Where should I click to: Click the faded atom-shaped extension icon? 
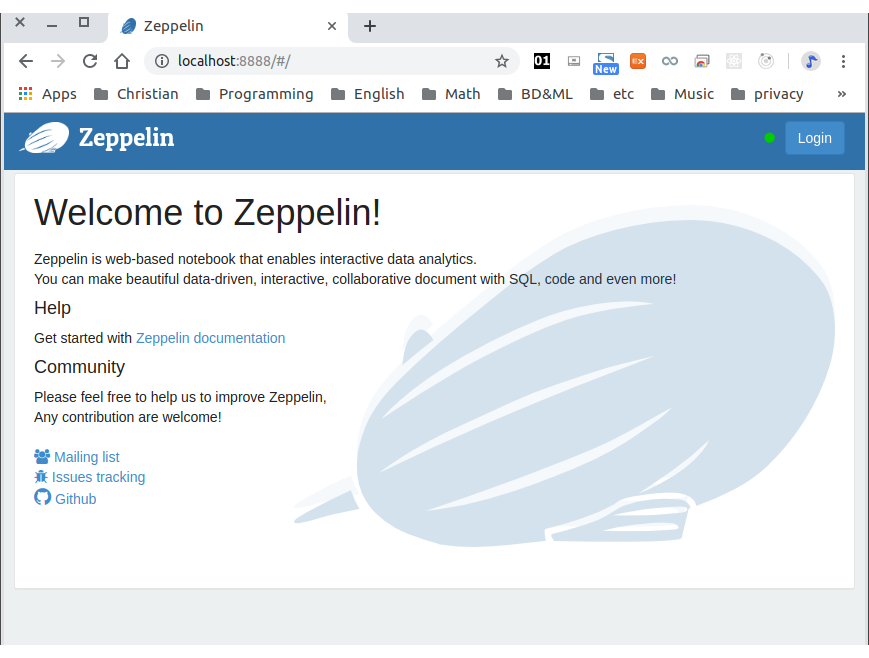(734, 61)
